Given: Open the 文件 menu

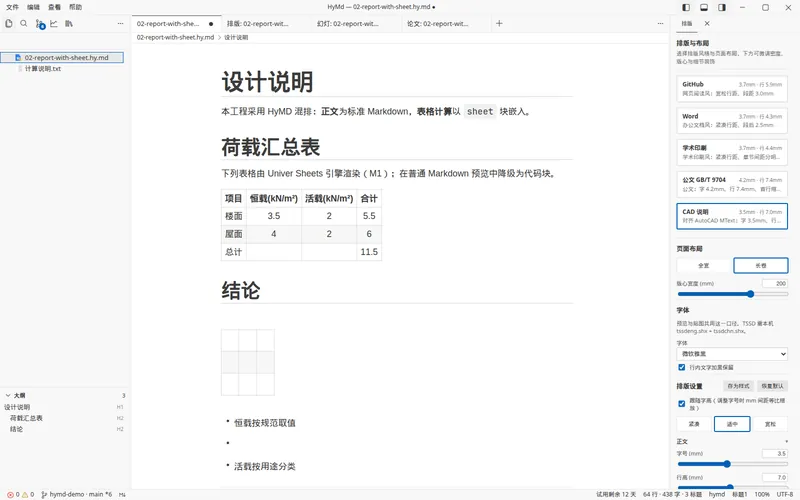Looking at the screenshot, I should pyautogui.click(x=12, y=7).
